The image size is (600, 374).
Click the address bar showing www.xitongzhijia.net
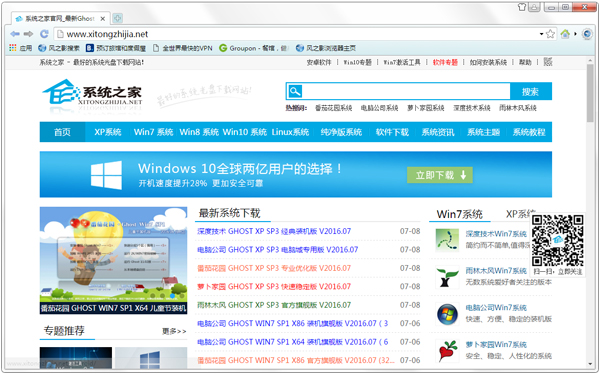pyautogui.click(x=298, y=34)
